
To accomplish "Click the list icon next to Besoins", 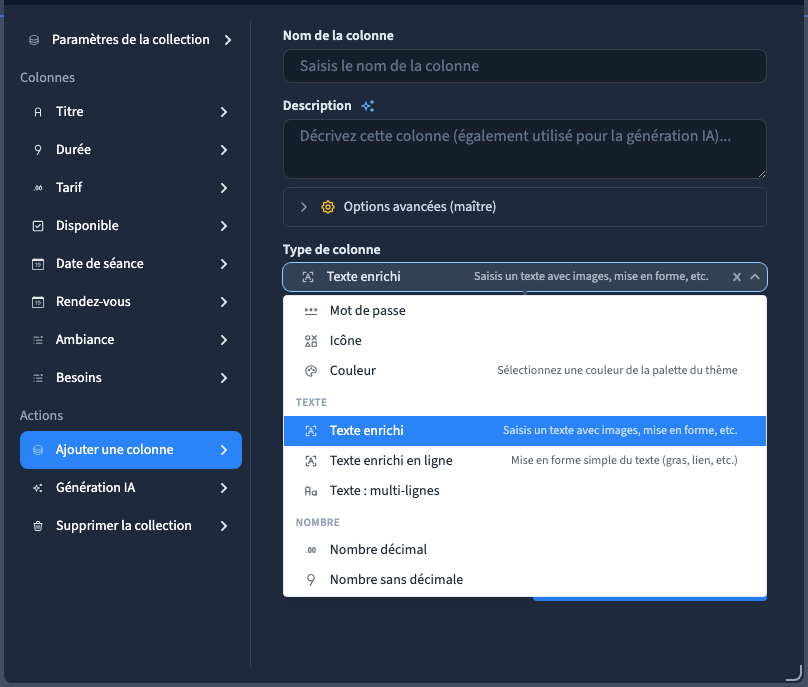I will click(x=38, y=378).
